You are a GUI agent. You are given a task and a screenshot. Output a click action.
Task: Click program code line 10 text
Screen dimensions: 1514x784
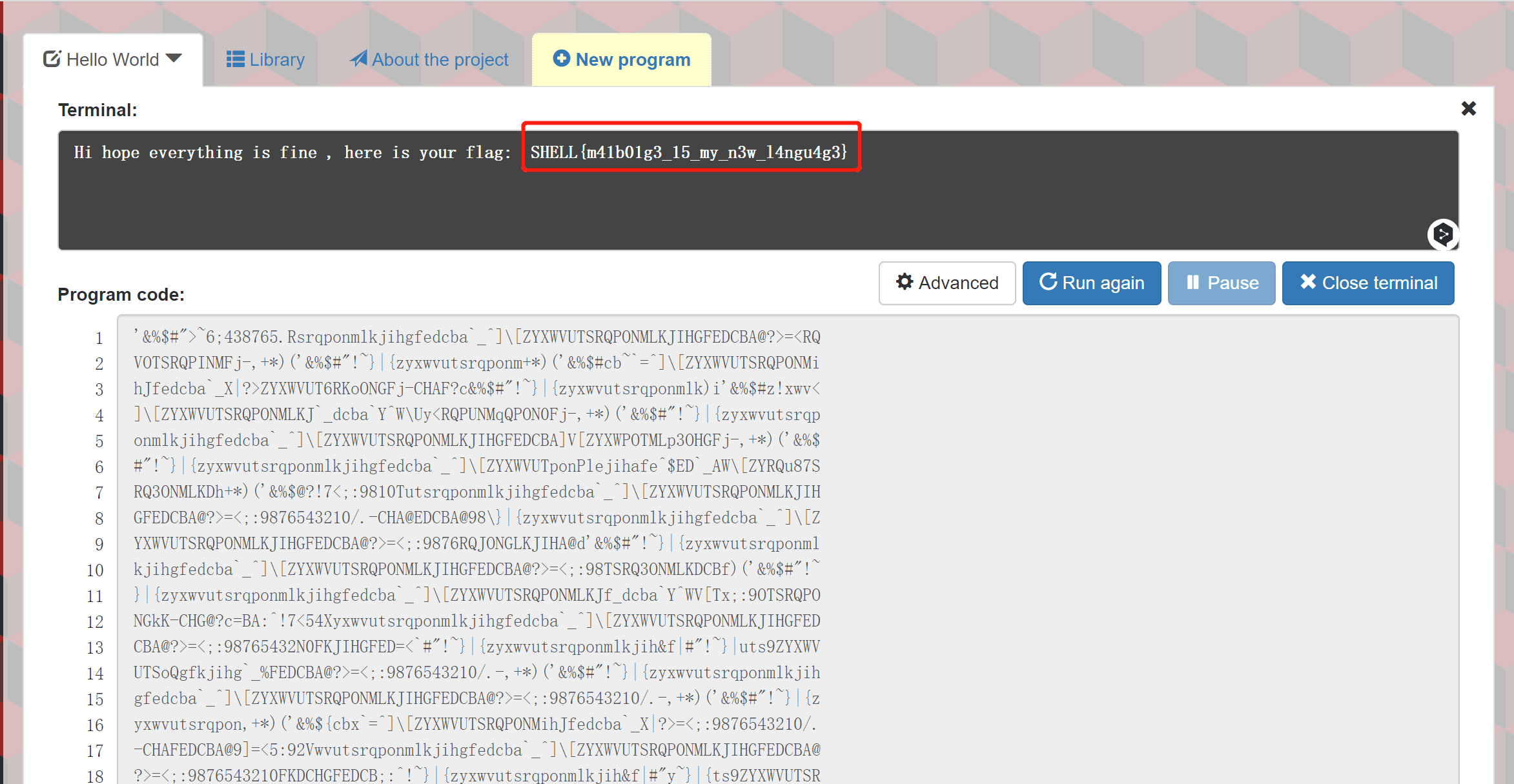[476, 570]
